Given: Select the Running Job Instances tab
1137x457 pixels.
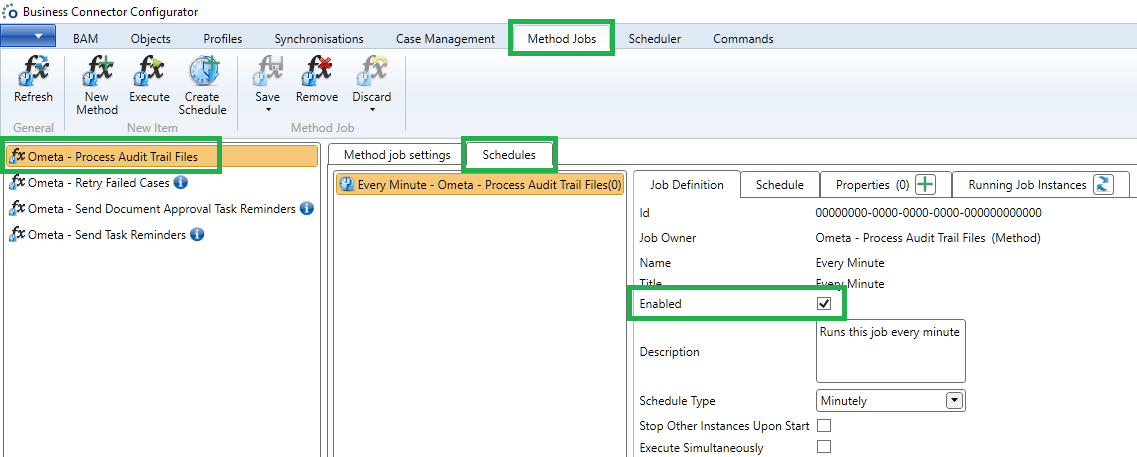Looking at the screenshot, I should pos(1028,185).
